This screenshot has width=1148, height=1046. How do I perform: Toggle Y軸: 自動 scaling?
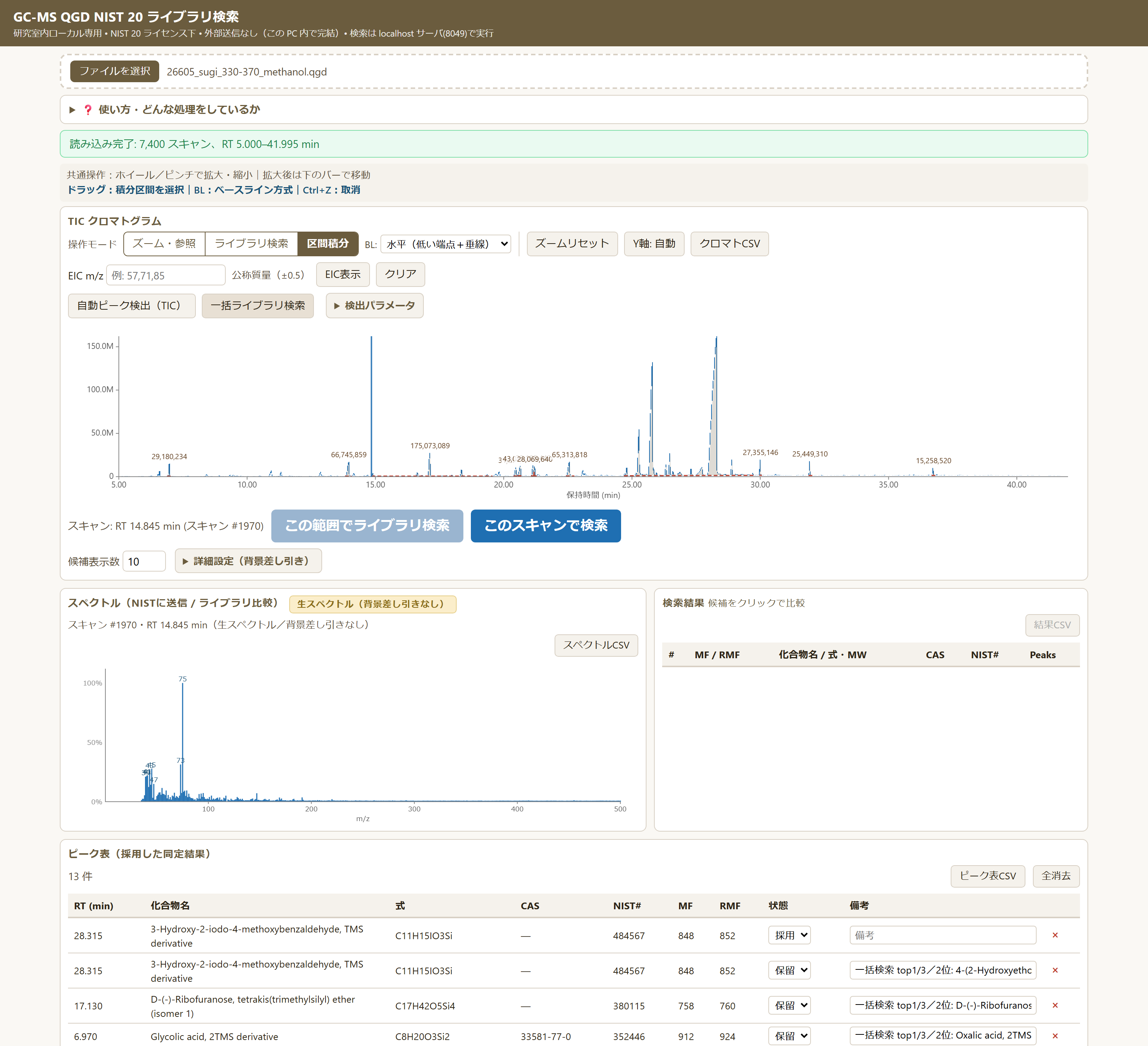coord(654,244)
